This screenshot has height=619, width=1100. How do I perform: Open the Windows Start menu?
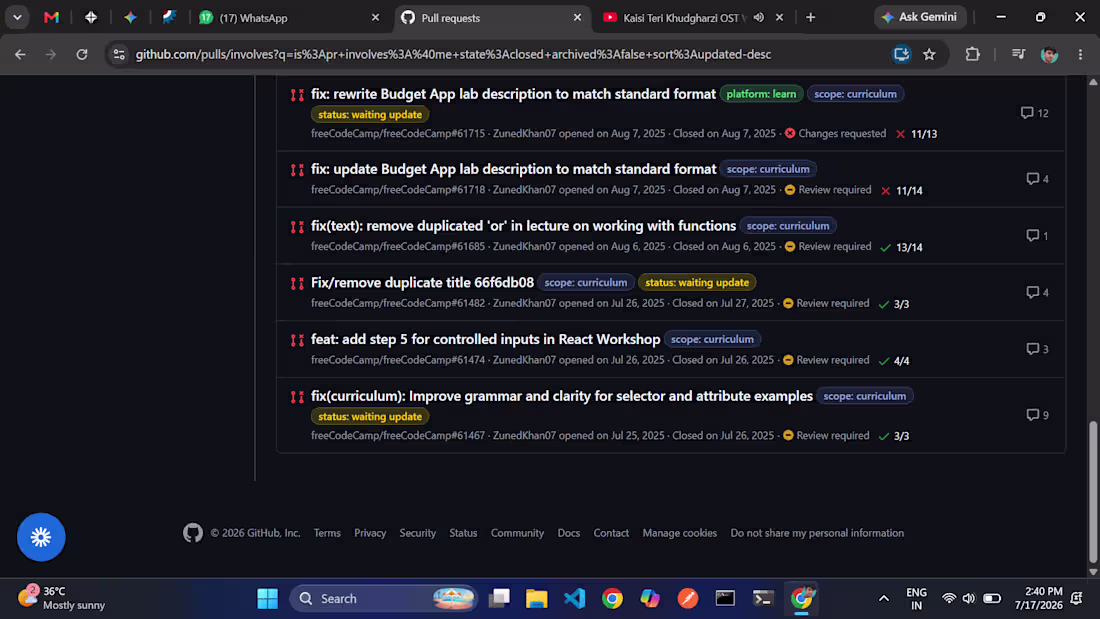coord(267,599)
